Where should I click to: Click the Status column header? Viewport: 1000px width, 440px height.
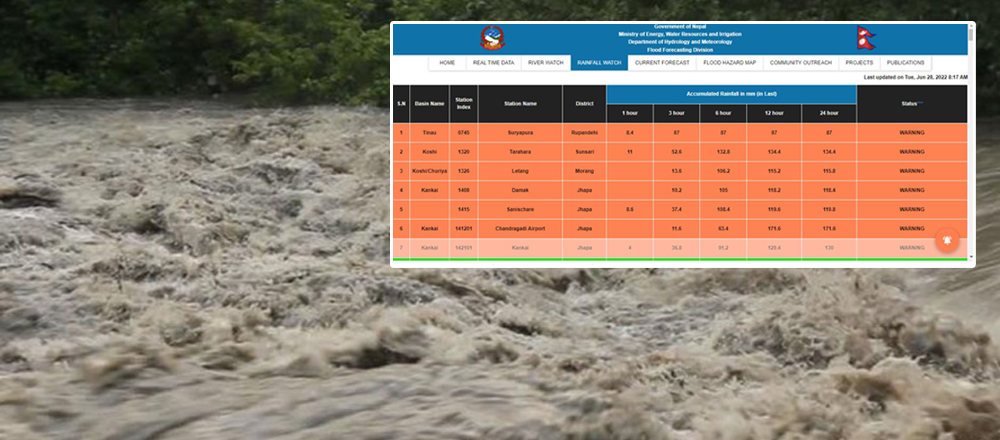(912, 104)
